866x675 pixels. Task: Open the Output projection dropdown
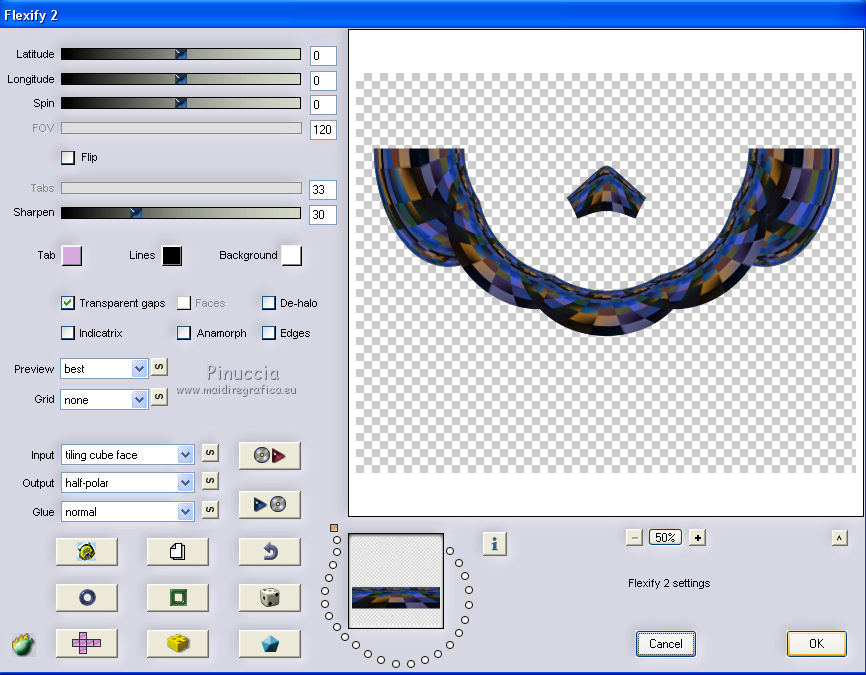[x=127, y=483]
